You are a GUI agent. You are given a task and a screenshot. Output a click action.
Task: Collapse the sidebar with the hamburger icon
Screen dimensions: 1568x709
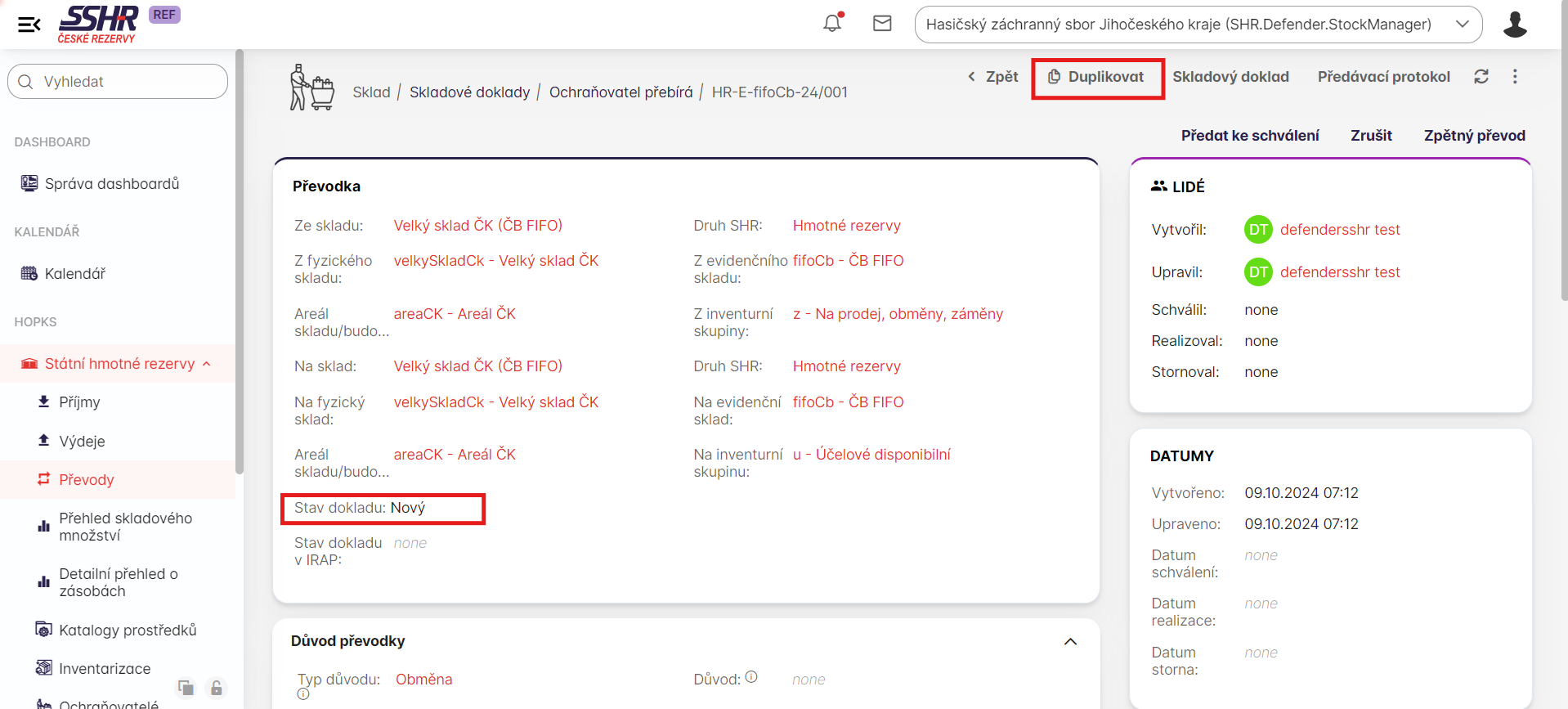[x=29, y=25]
